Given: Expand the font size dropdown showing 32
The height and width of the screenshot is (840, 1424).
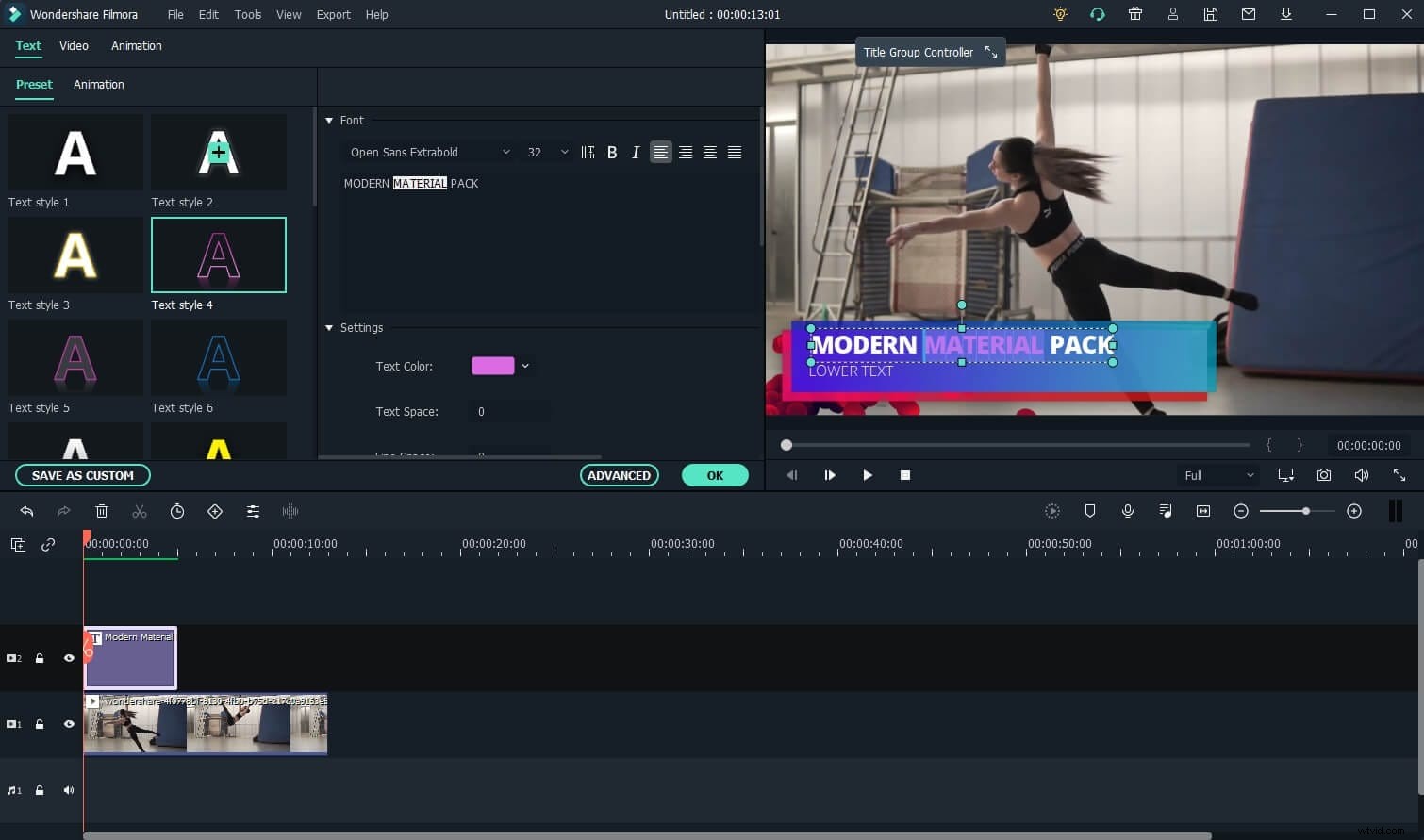Looking at the screenshot, I should (545, 152).
